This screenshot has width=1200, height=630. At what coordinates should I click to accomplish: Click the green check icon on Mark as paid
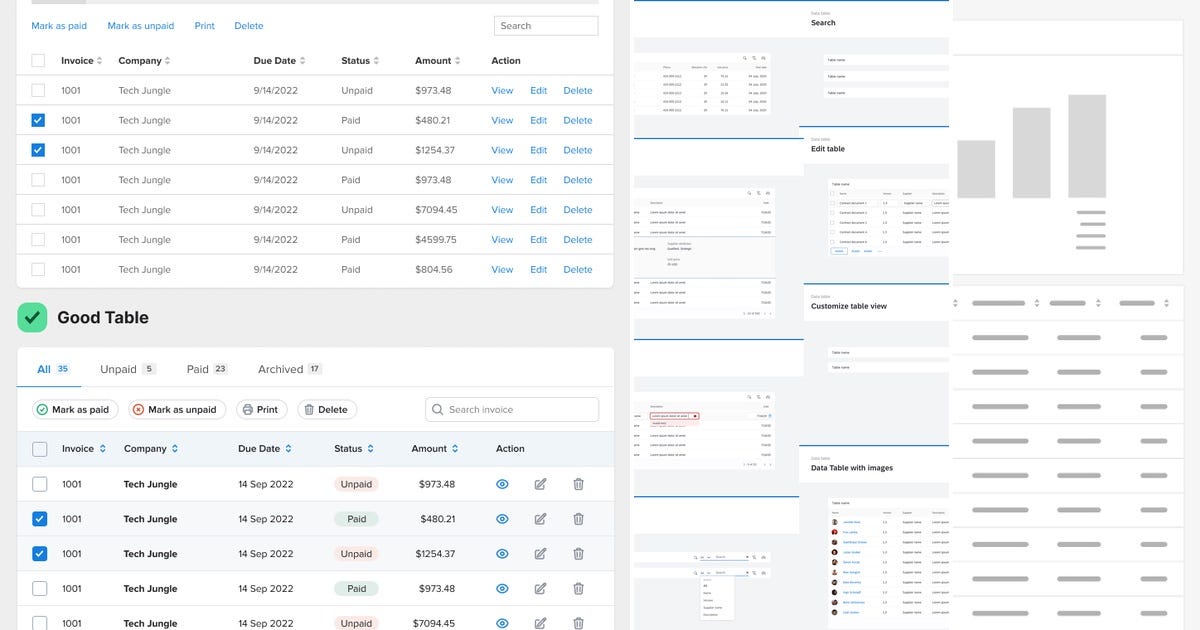click(40, 409)
